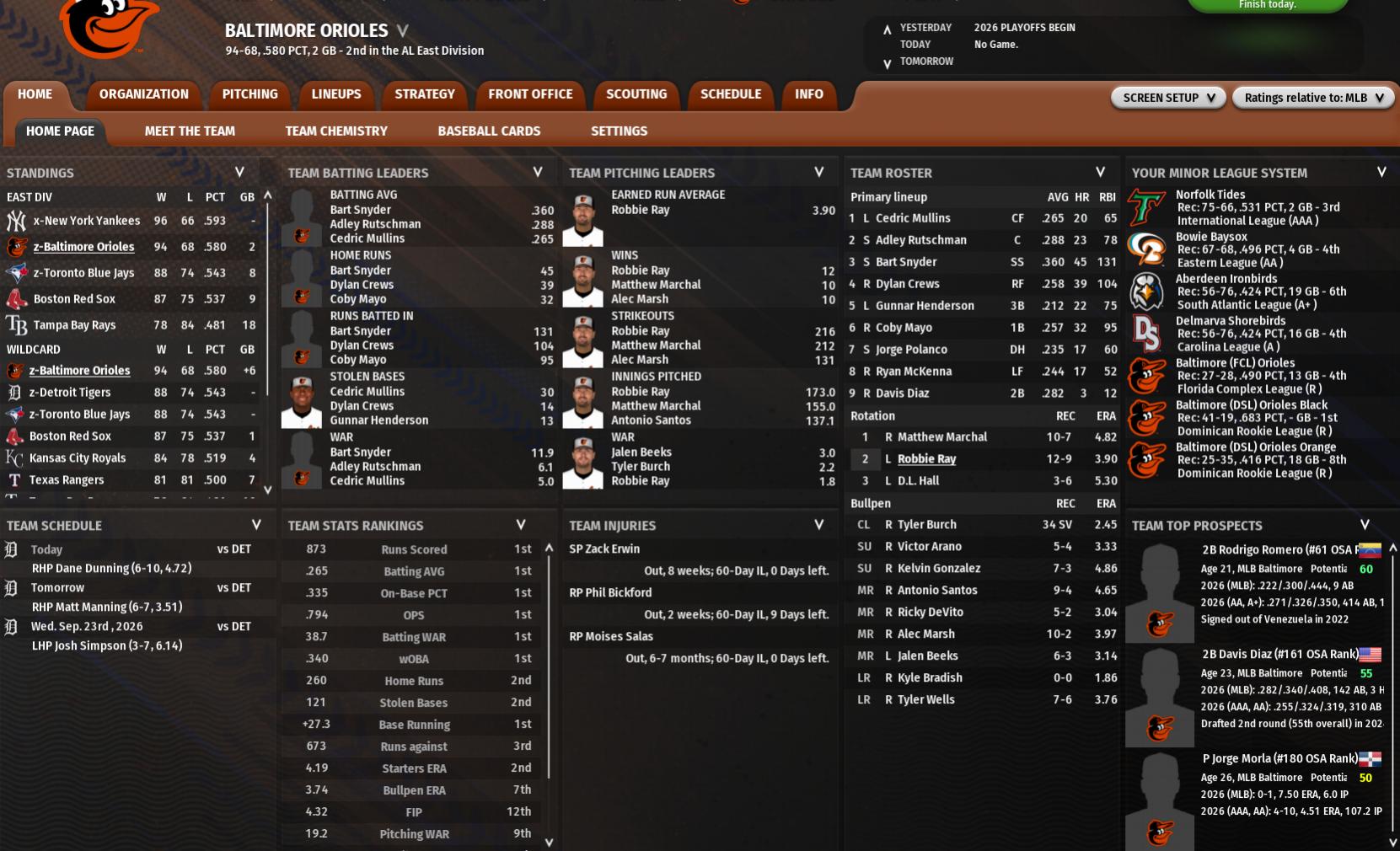Open the Meet The Team subtab

pyautogui.click(x=190, y=131)
